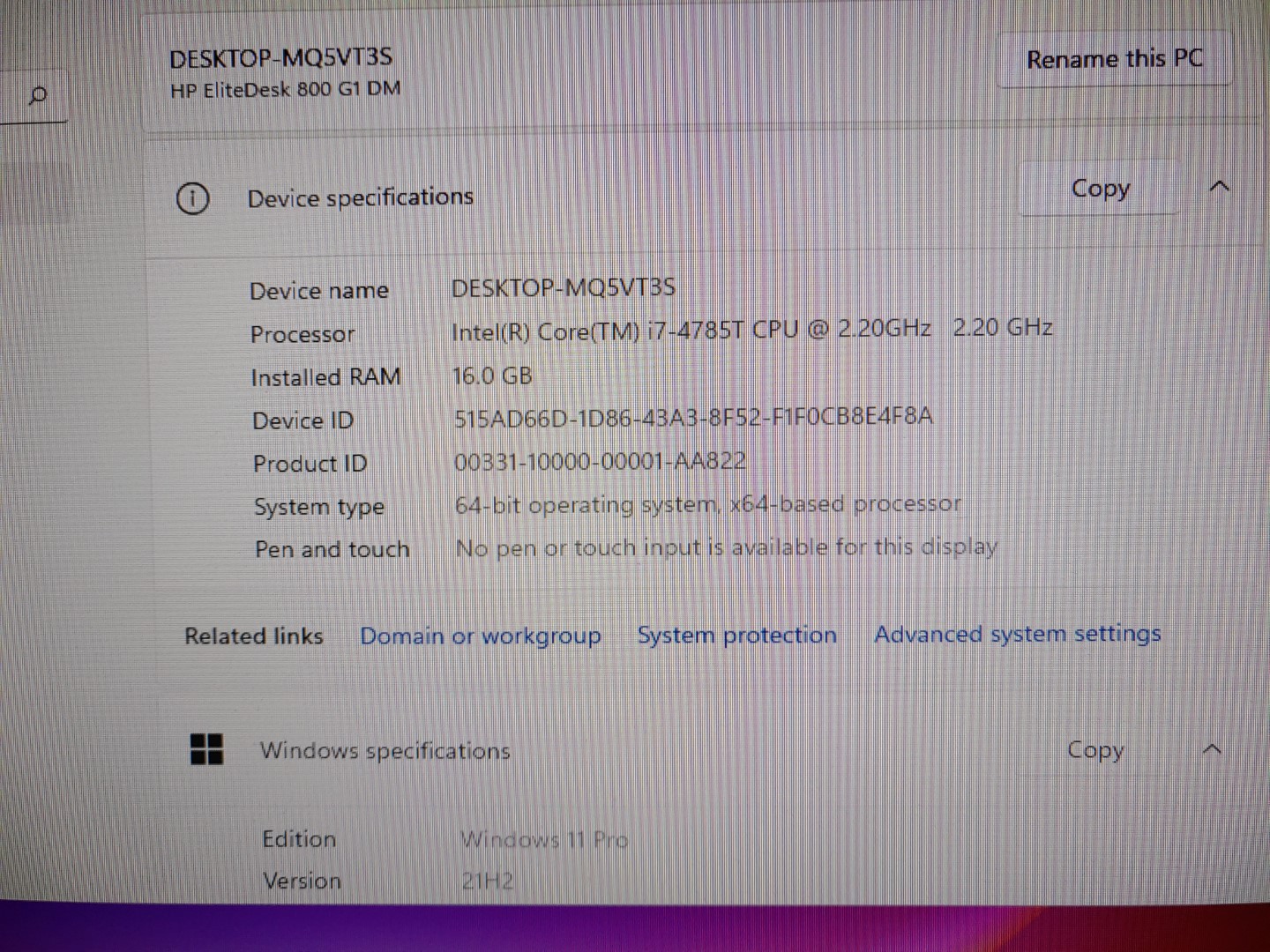Click the Windows logo icon beside Windows specifications
This screenshot has width=1270, height=952.
tap(207, 749)
